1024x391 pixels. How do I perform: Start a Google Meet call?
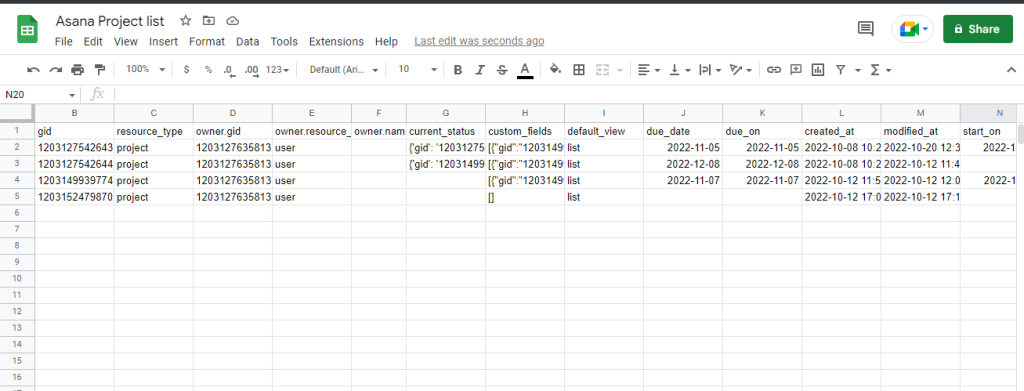point(912,29)
